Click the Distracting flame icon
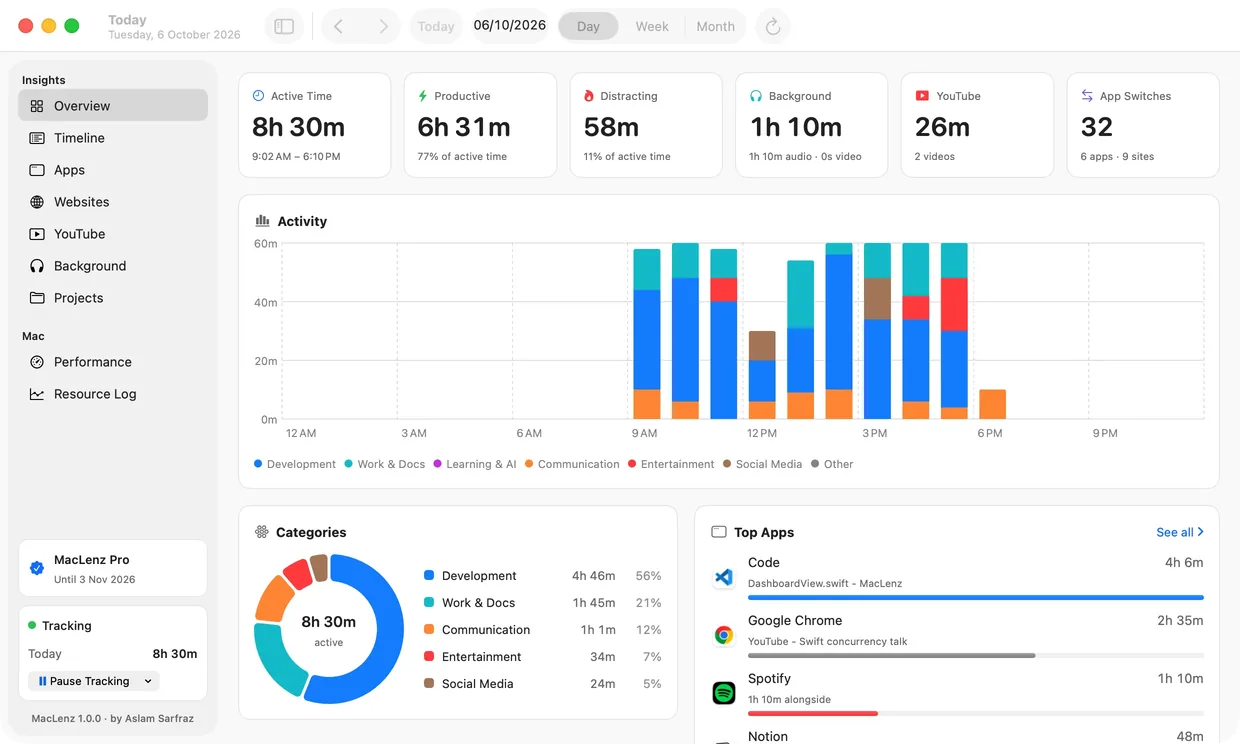The width and height of the screenshot is (1240, 744). click(x=589, y=96)
